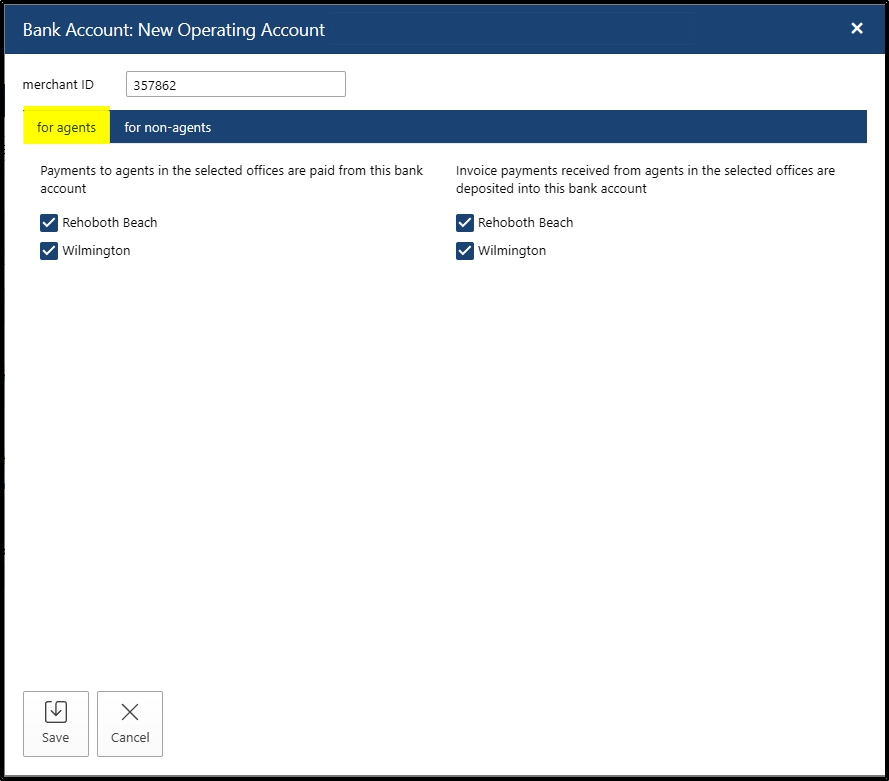The image size is (889, 781).
Task: Click the merchant ID field label
Action: pyautogui.click(x=58, y=85)
